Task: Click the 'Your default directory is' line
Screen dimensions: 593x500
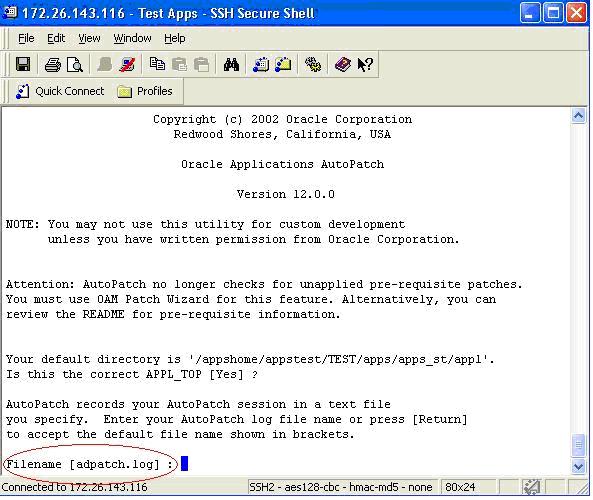Action: [250, 359]
